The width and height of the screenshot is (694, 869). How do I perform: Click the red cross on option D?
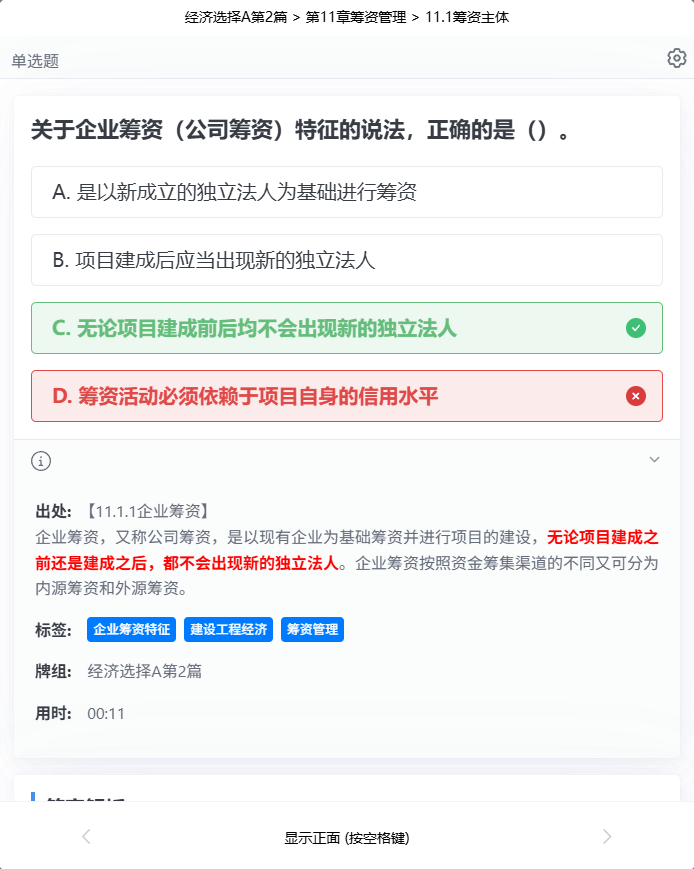click(x=636, y=396)
